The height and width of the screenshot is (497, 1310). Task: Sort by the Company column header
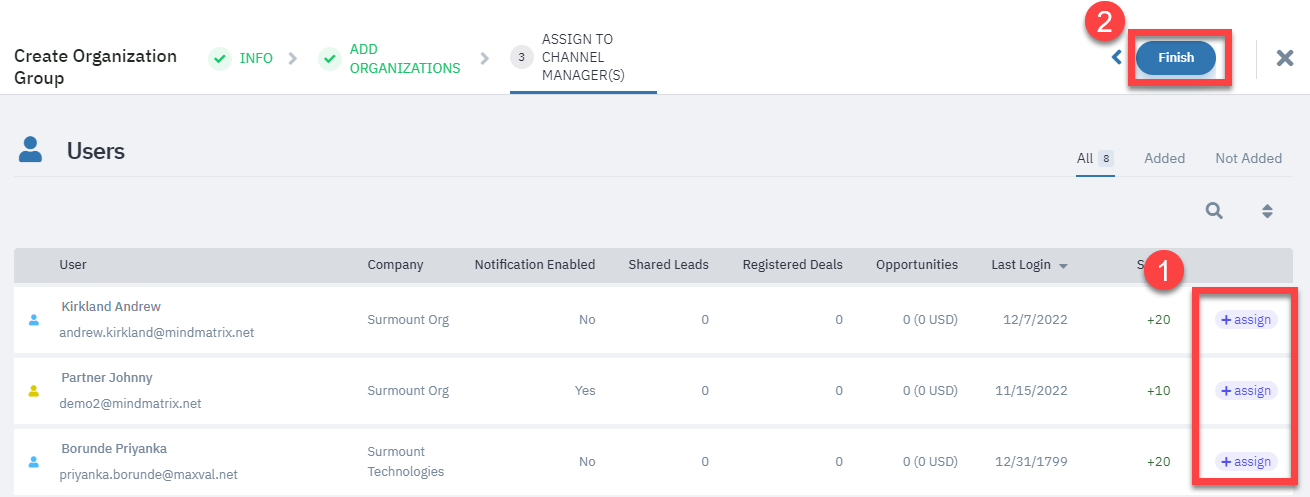click(395, 265)
